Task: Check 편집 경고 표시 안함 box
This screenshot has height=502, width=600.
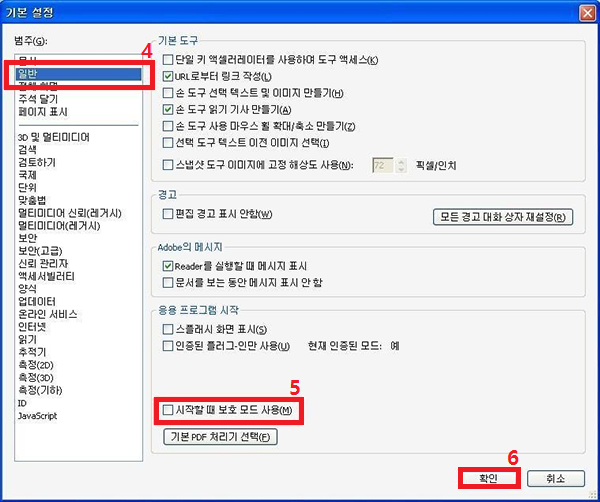Action: 168,214
